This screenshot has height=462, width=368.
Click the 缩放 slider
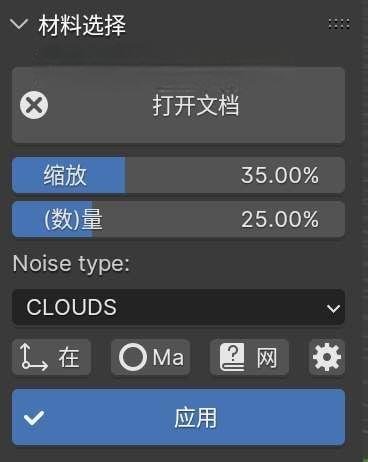(178, 175)
